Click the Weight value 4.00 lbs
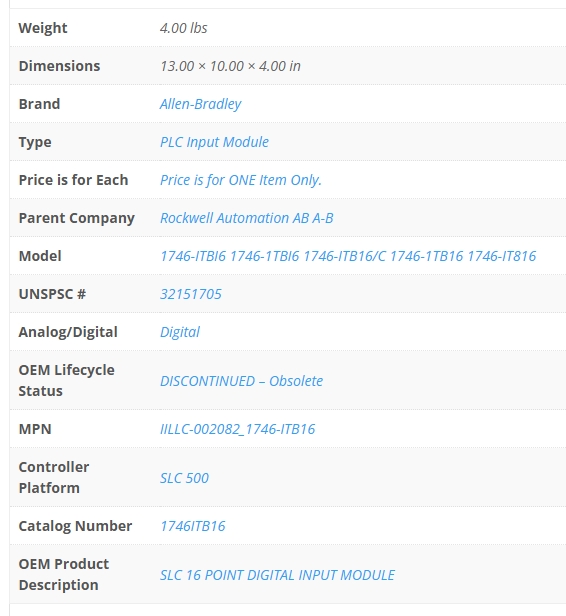 point(183,28)
